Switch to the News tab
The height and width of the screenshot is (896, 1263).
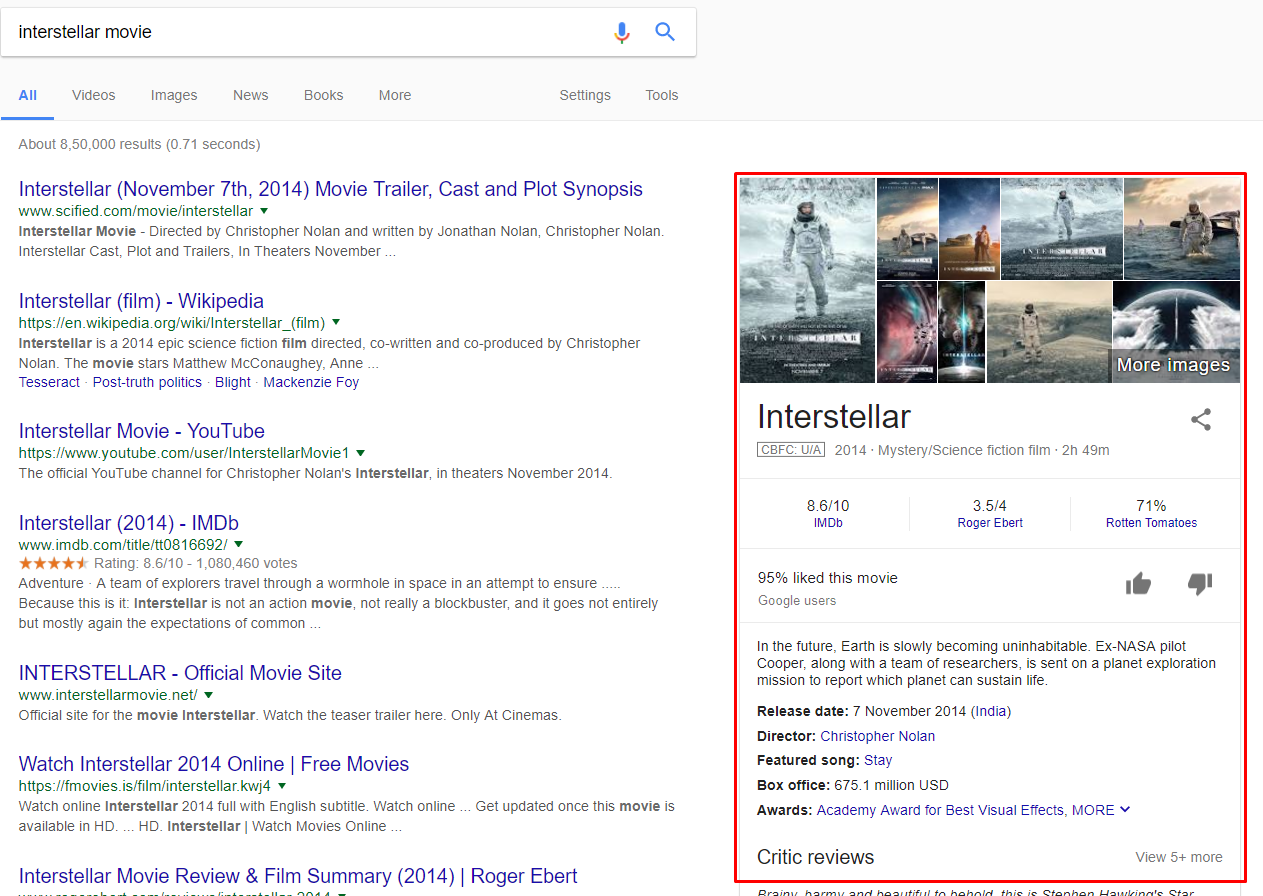pyautogui.click(x=250, y=95)
